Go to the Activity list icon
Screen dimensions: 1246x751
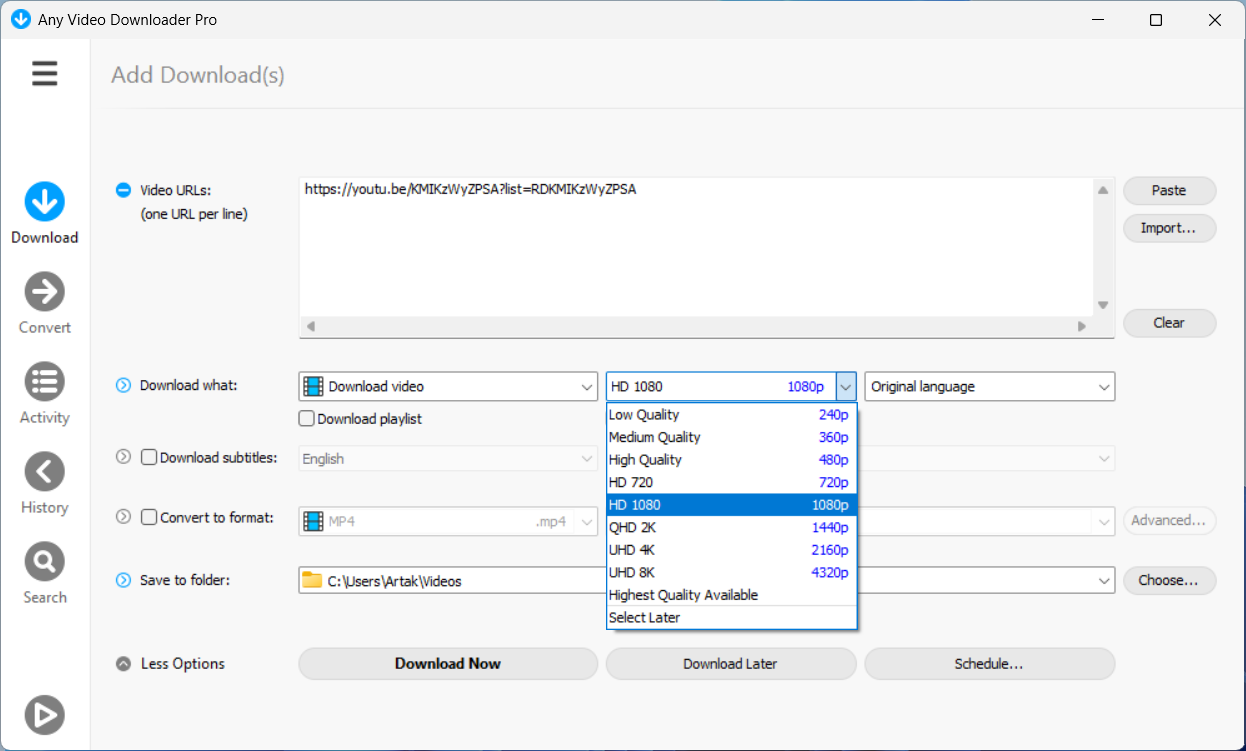click(45, 382)
